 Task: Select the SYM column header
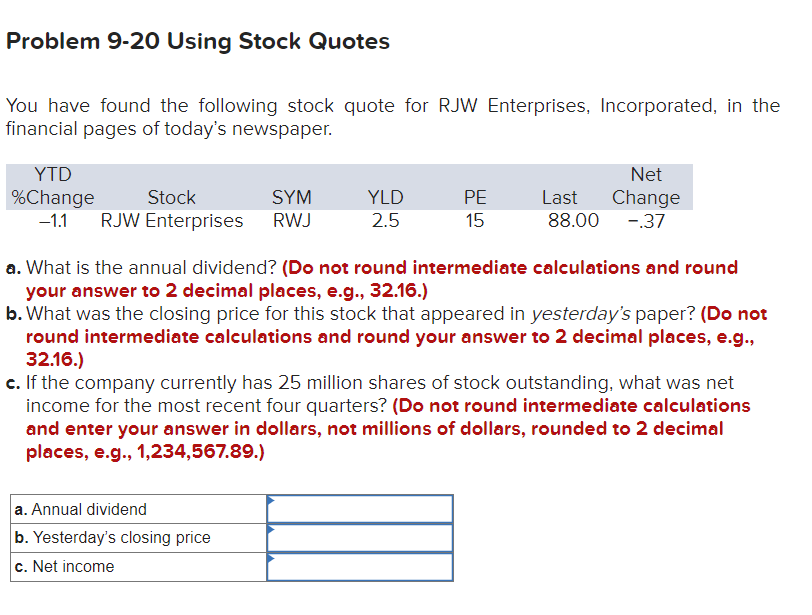[x=291, y=197]
